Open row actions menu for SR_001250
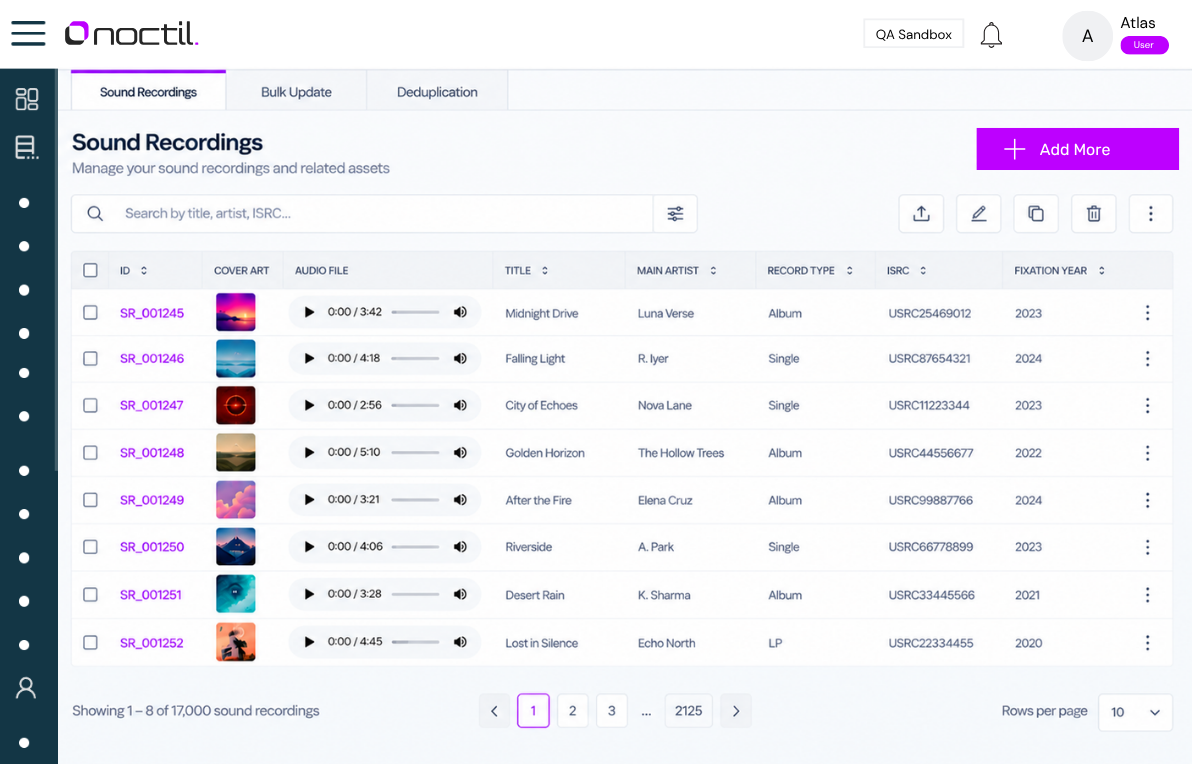 [x=1147, y=547]
